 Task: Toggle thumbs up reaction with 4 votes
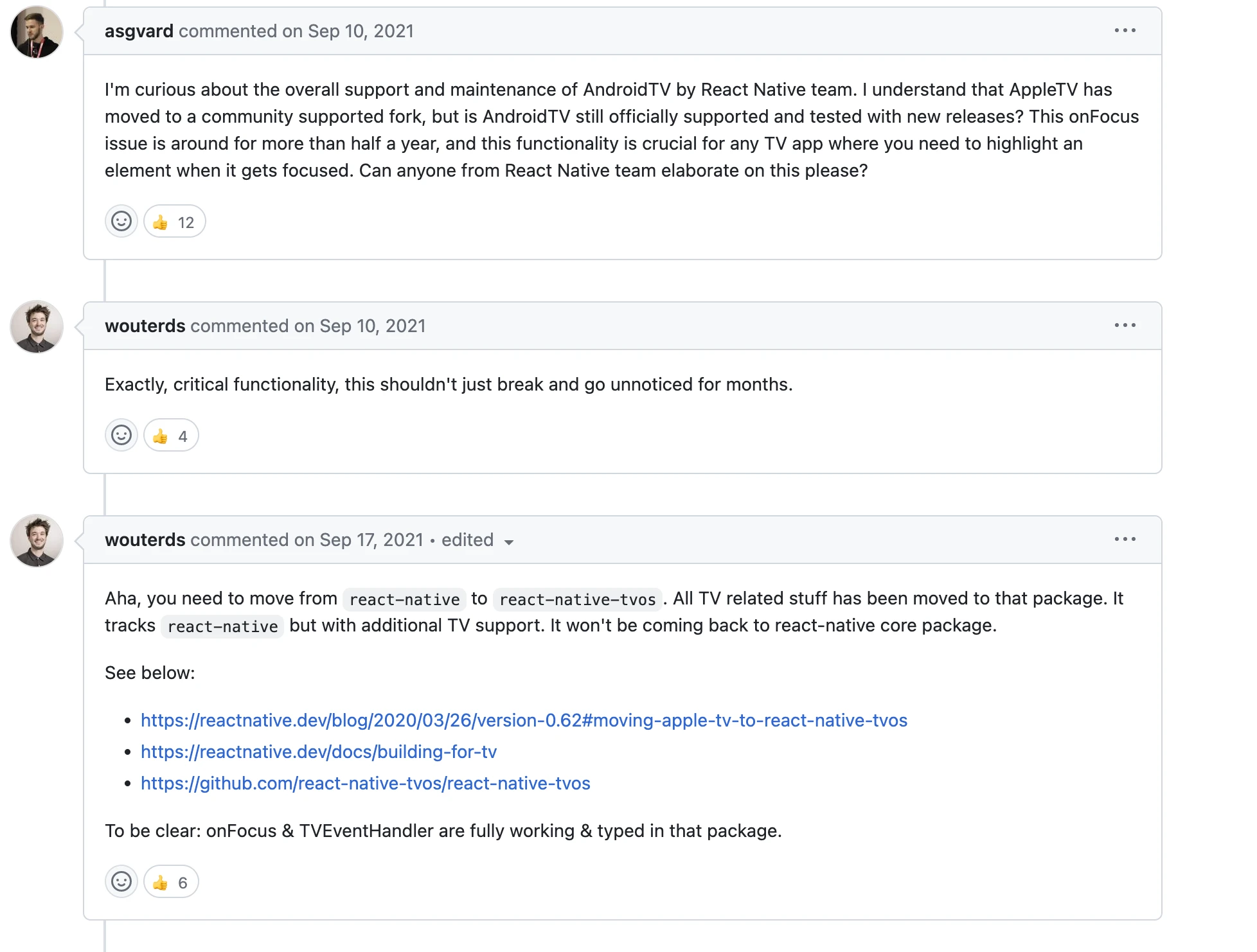click(x=171, y=436)
